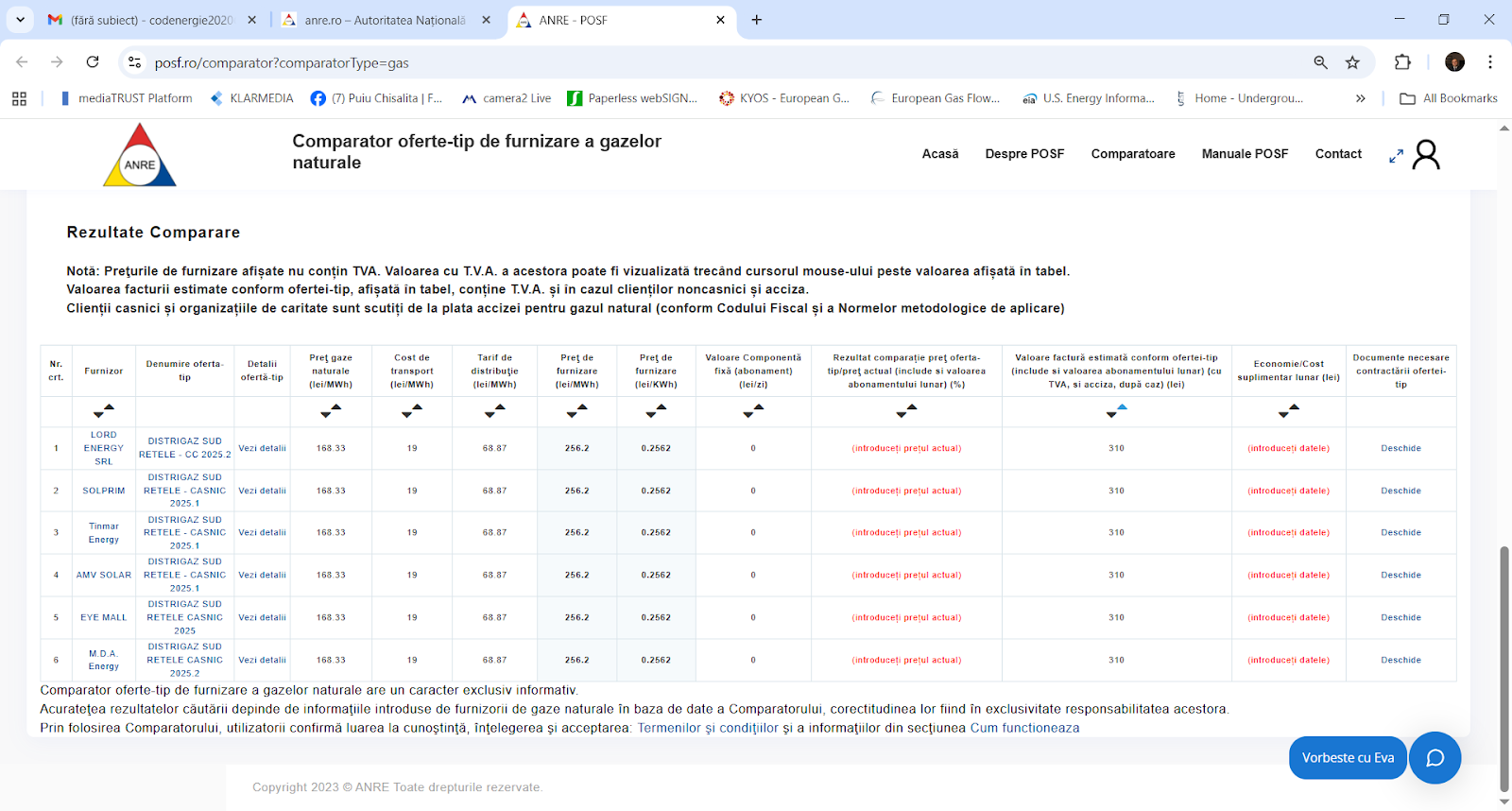This screenshot has height=811, width=1512.
Task: Click Vezi detalii for LORD ENERGY offer
Action: 262,448
